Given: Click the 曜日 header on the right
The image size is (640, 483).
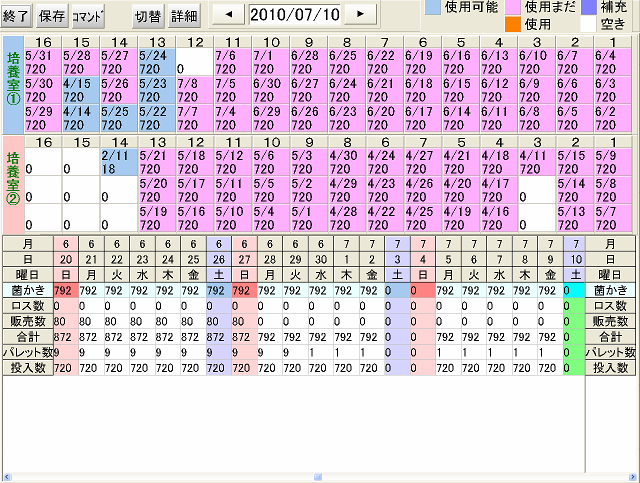Looking at the screenshot, I should (x=610, y=275).
